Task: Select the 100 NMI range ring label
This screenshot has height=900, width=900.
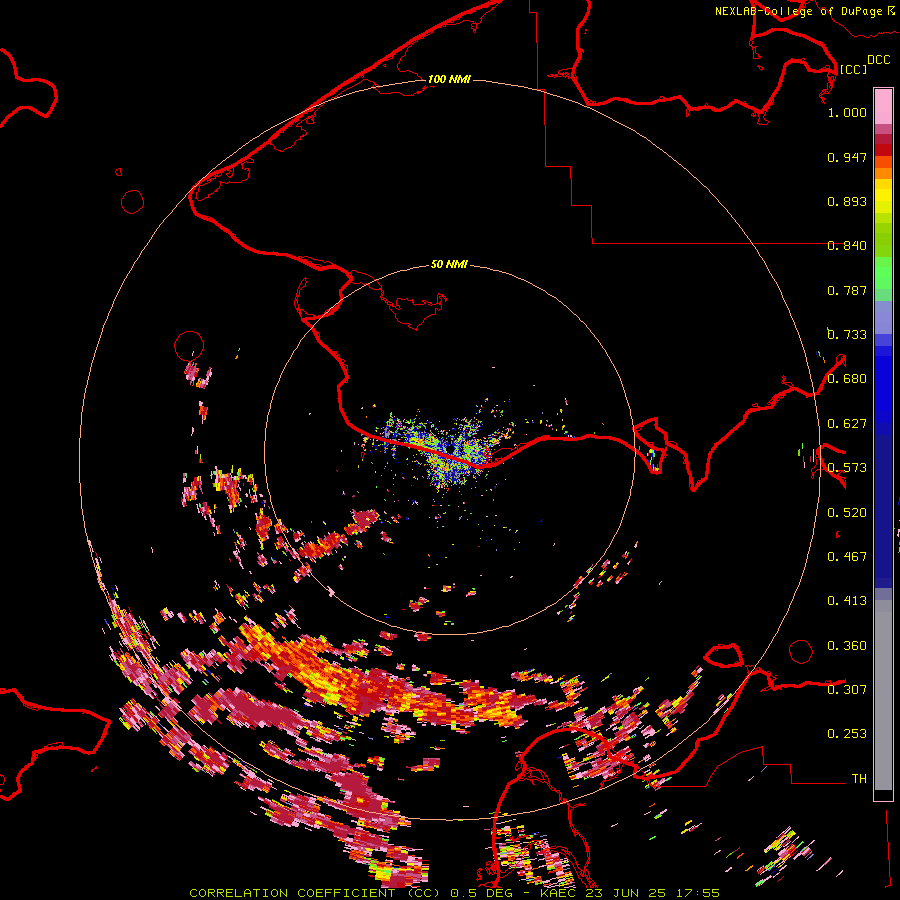Action: tap(449, 79)
